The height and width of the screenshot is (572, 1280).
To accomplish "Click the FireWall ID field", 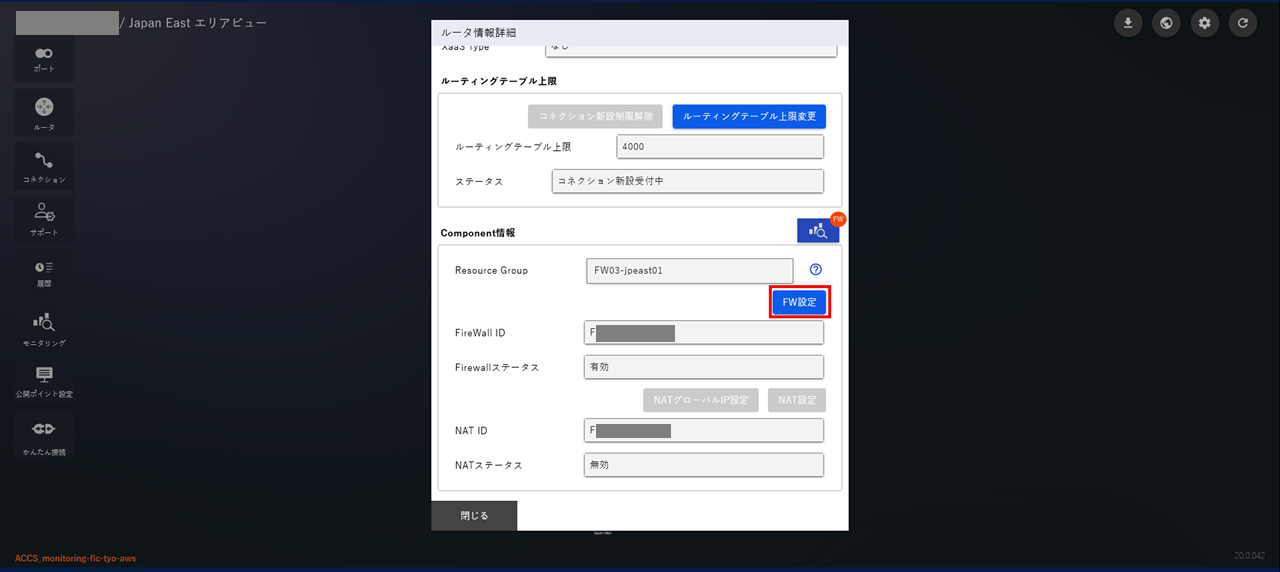I will [704, 333].
